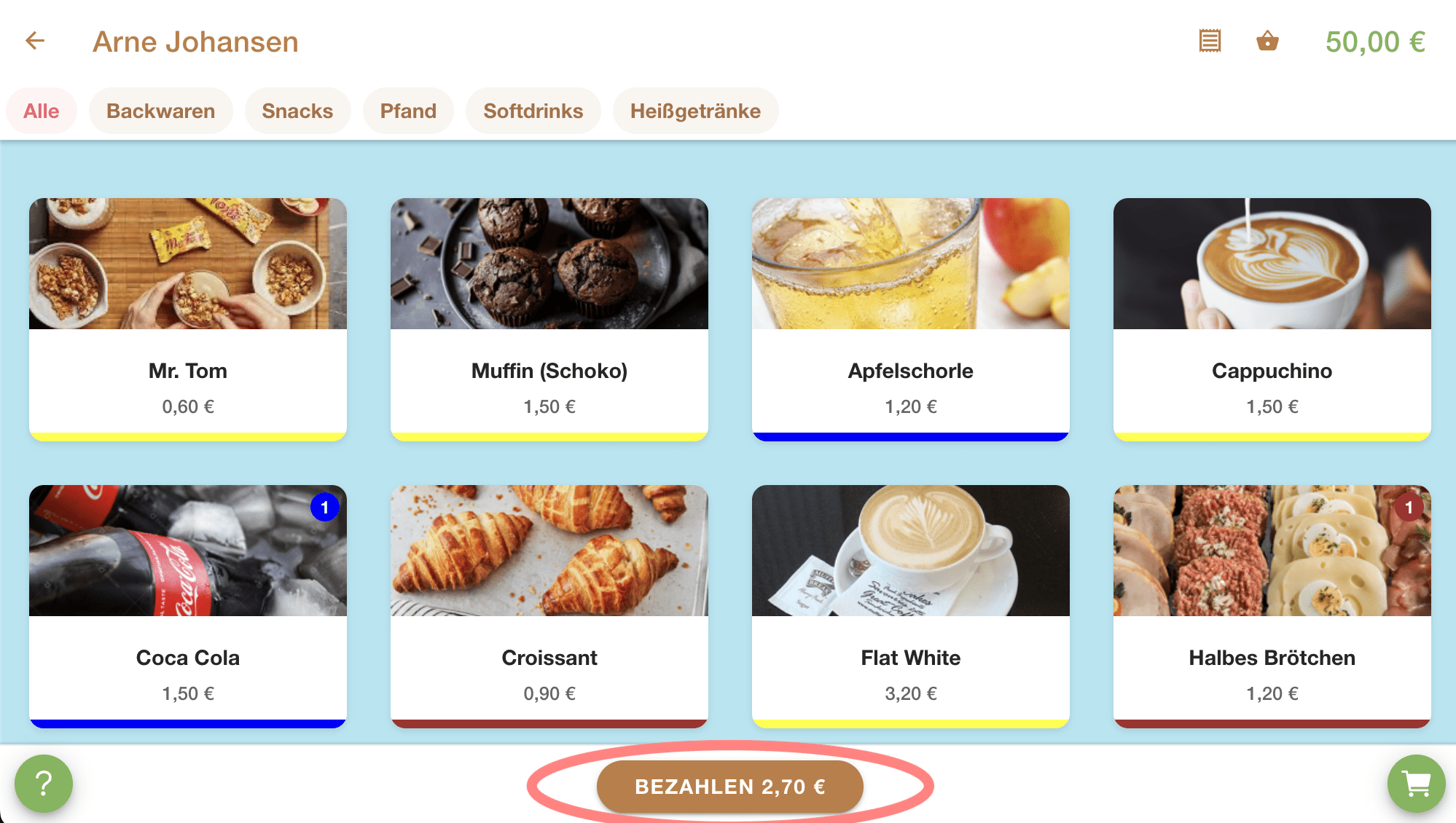The width and height of the screenshot is (1456, 823).
Task: Open help with the question mark button
Action: click(44, 784)
